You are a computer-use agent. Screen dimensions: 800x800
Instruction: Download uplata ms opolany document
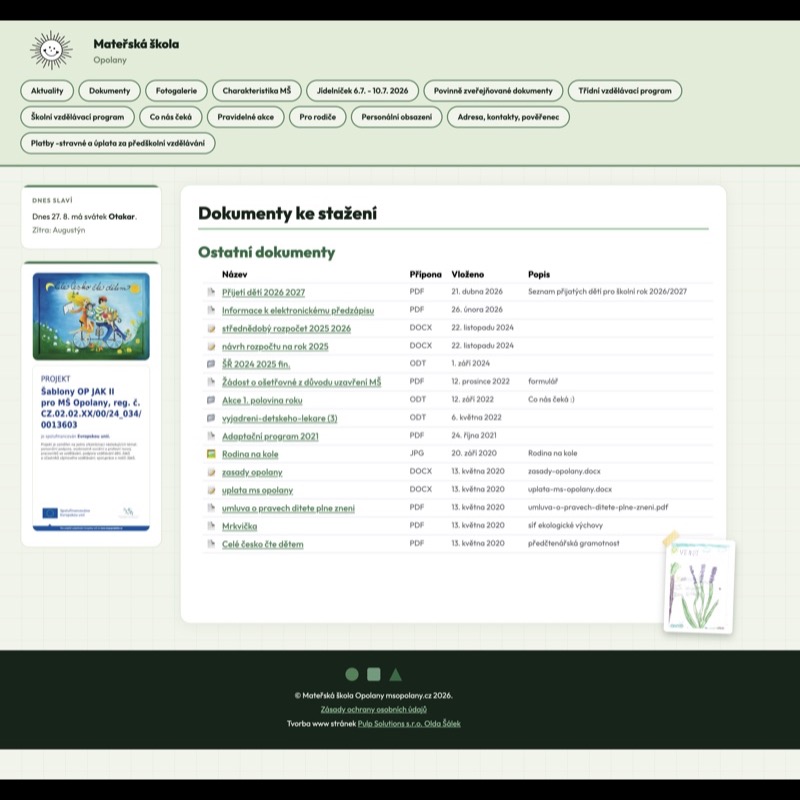pyautogui.click(x=257, y=490)
